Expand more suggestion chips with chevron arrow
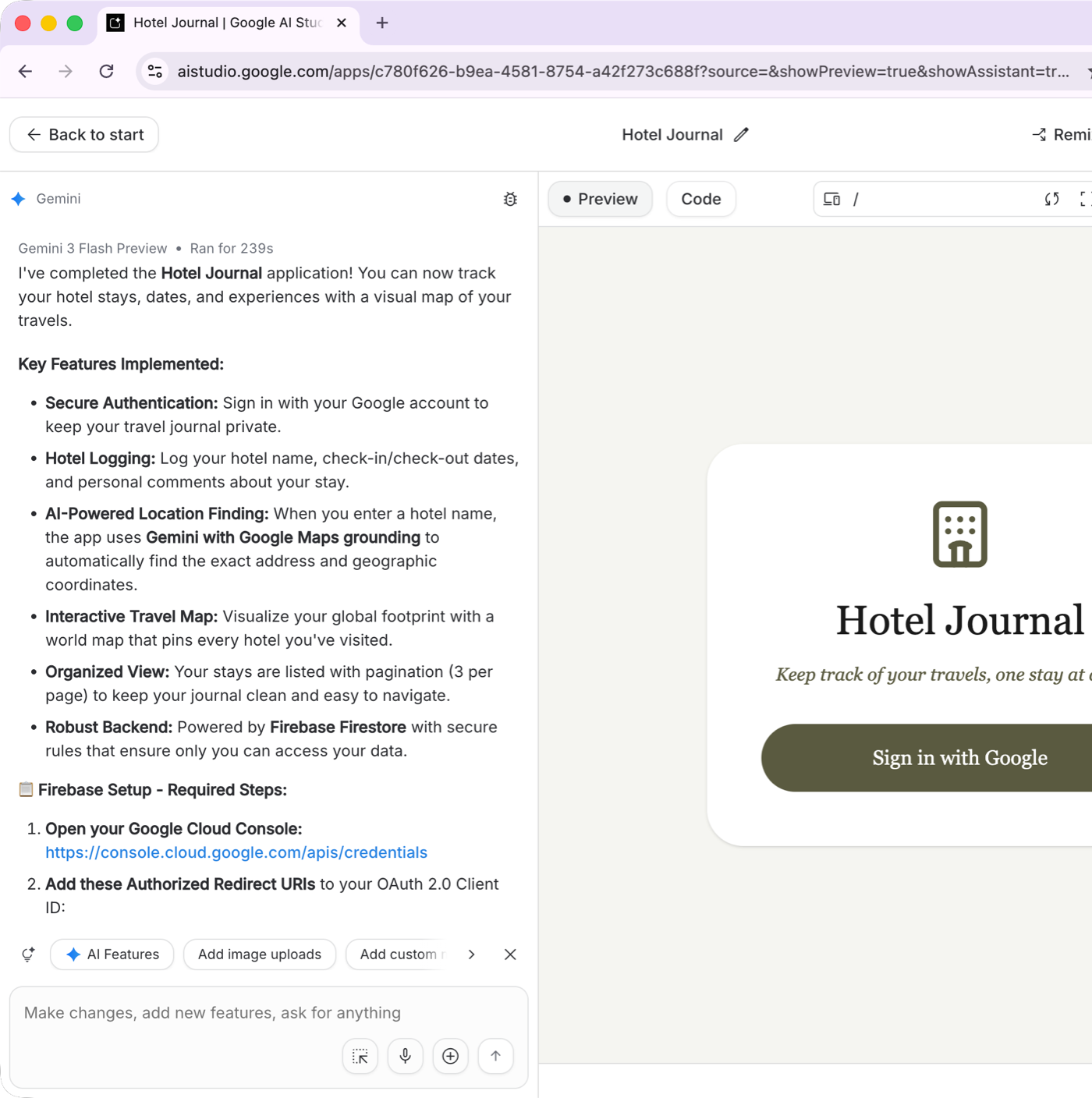 [x=471, y=955]
